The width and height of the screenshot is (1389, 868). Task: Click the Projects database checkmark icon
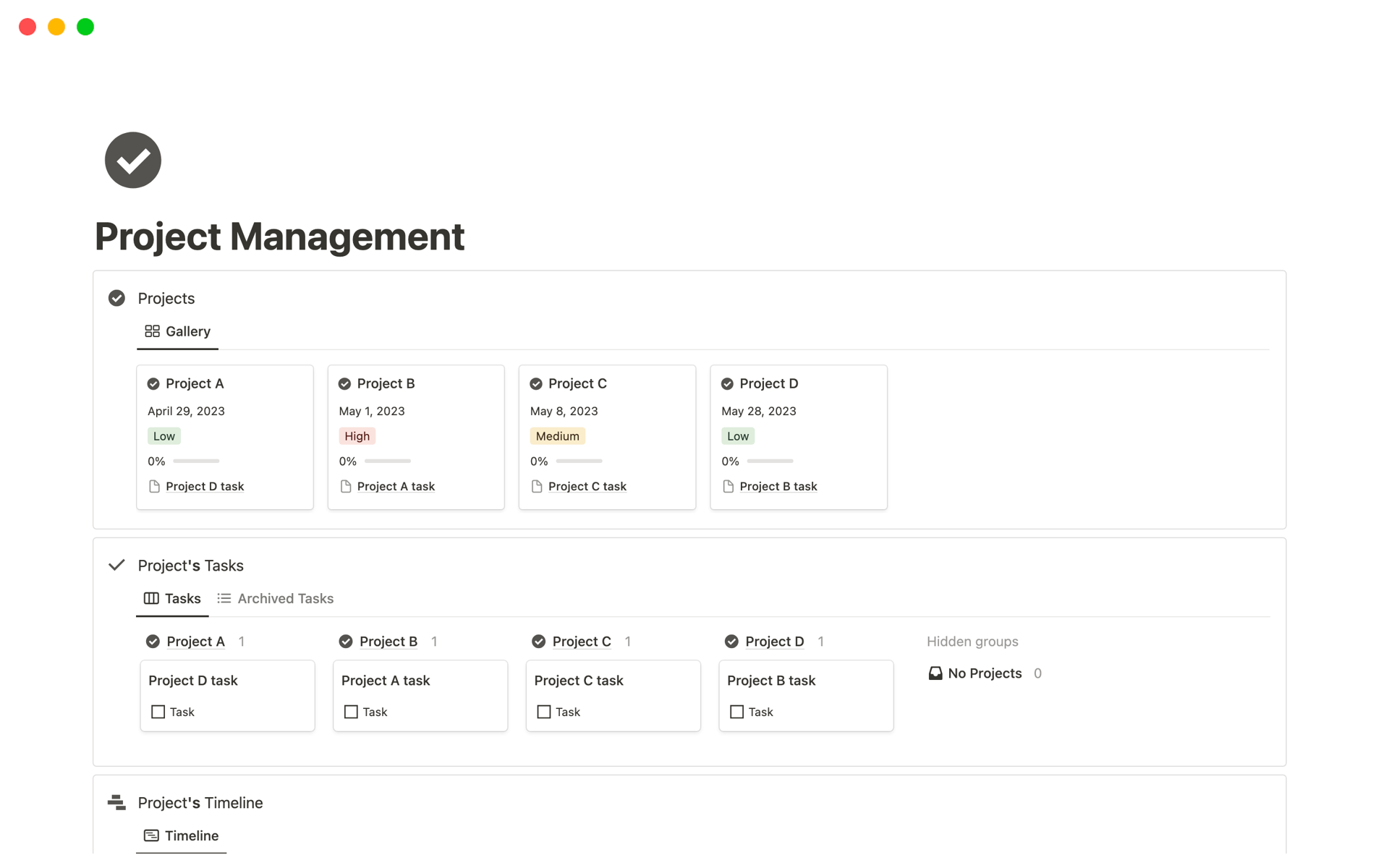point(116,297)
